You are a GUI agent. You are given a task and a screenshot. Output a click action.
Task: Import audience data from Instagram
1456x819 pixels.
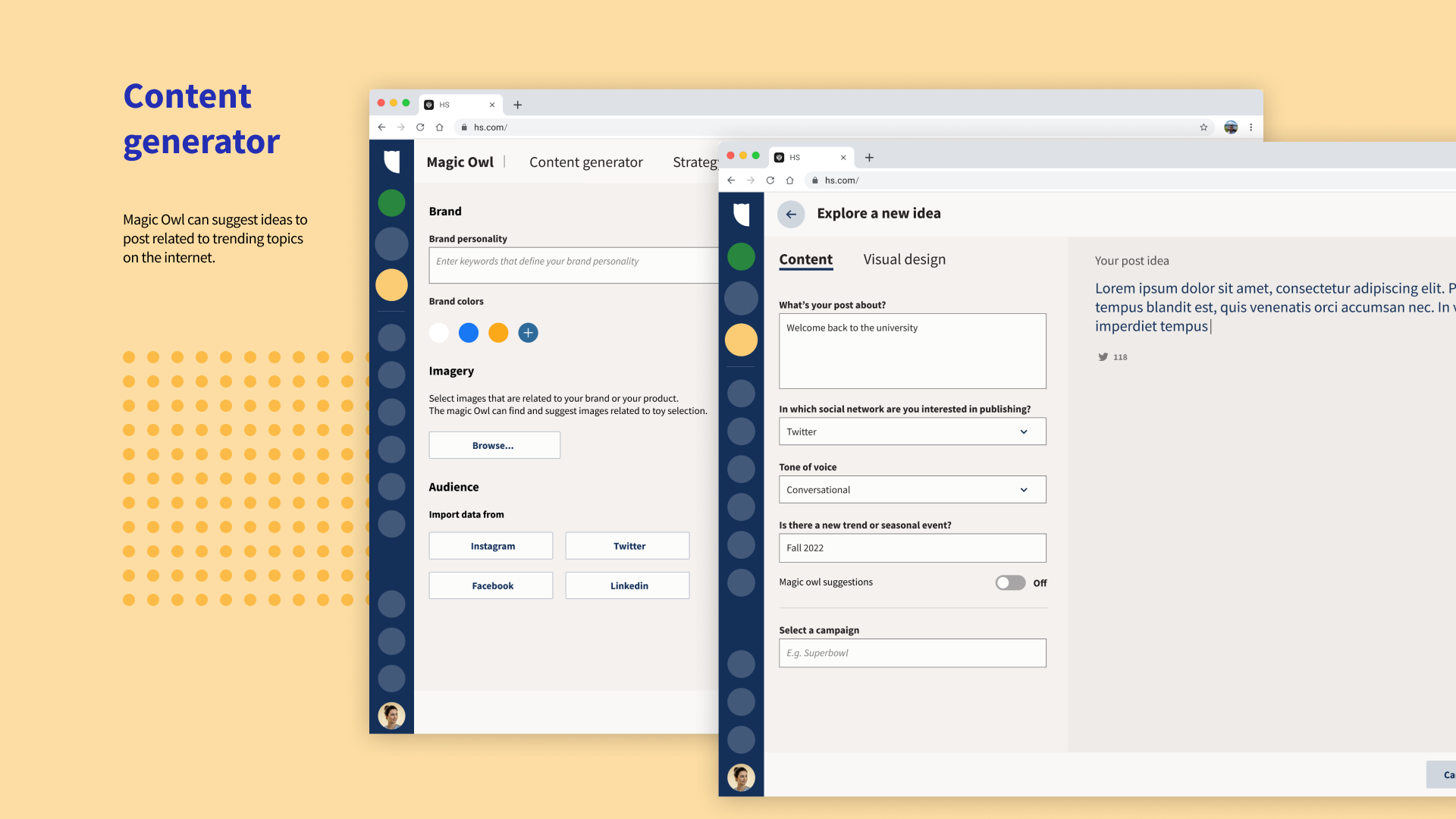pos(491,546)
